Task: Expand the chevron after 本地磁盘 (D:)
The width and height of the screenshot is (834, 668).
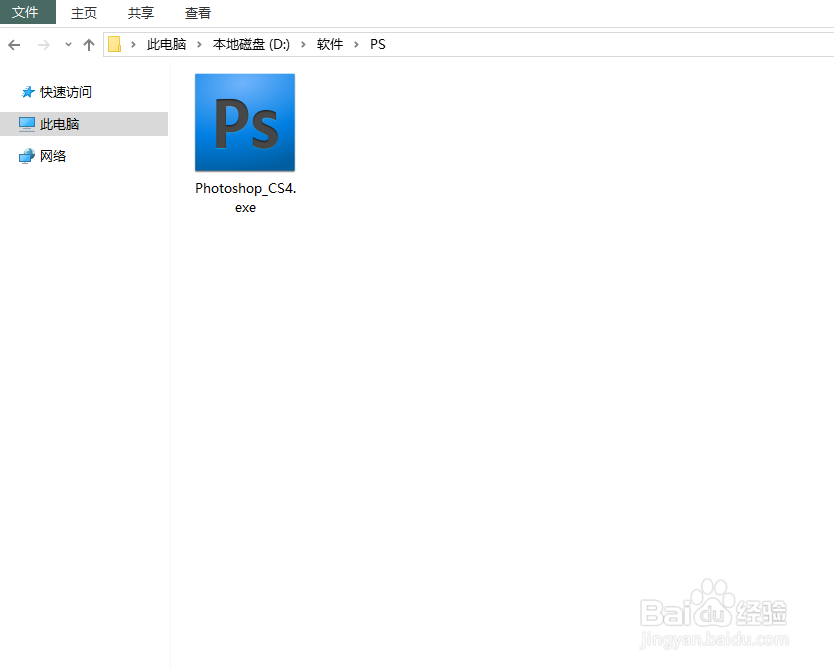Action: click(302, 44)
